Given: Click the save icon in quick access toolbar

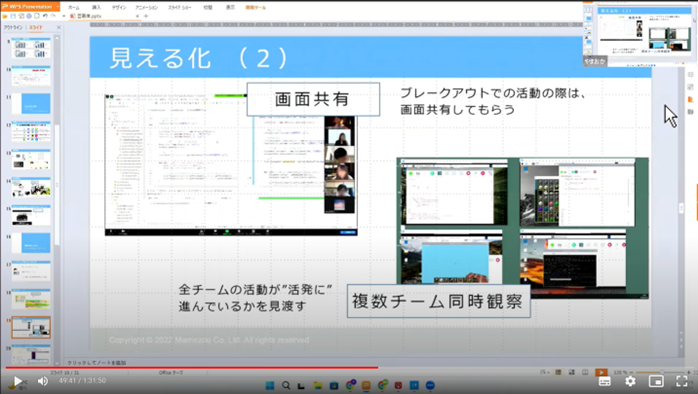Looking at the screenshot, I should [x=13, y=16].
